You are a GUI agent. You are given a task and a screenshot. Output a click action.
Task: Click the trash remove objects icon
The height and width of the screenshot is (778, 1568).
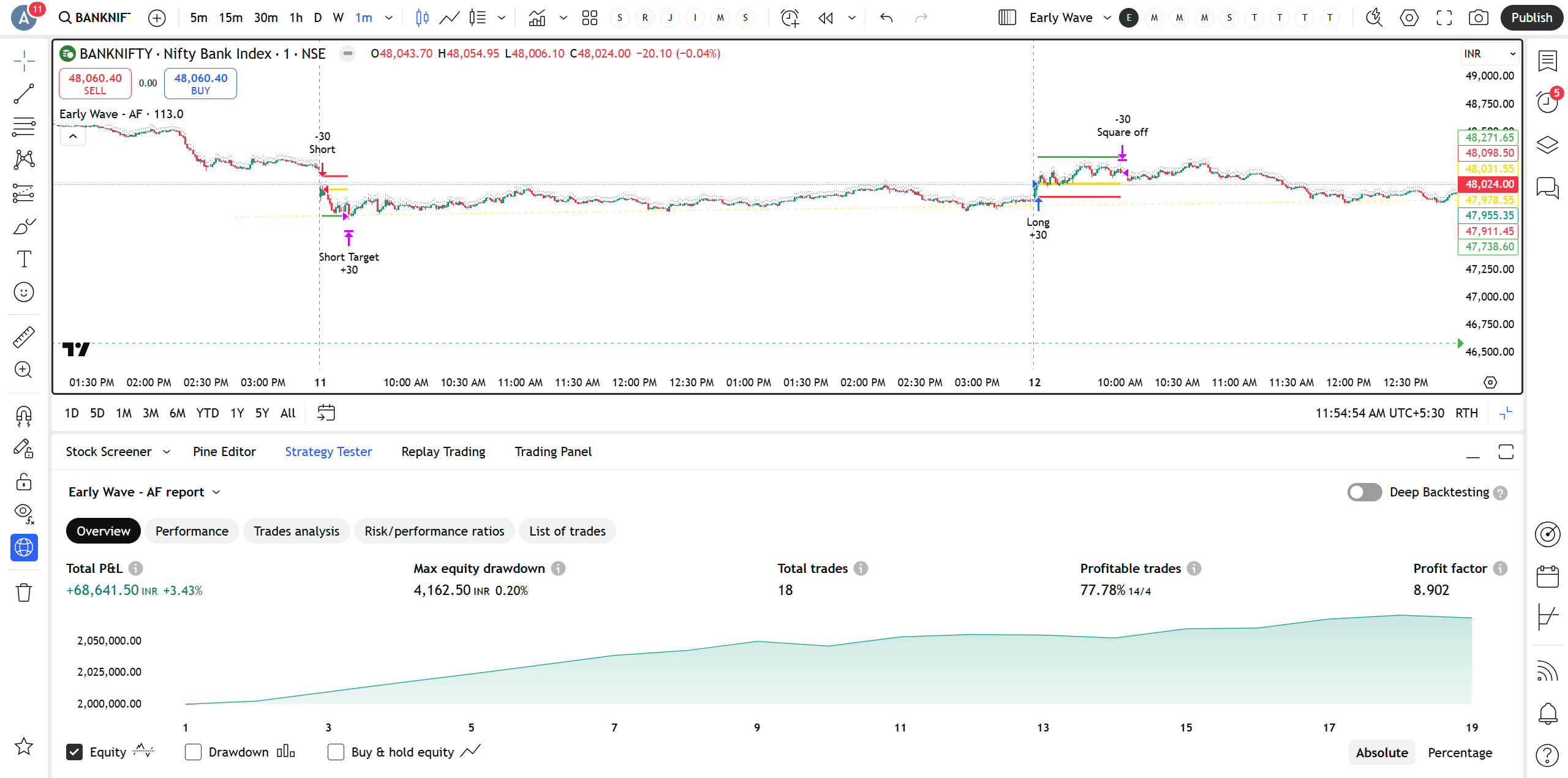[24, 592]
